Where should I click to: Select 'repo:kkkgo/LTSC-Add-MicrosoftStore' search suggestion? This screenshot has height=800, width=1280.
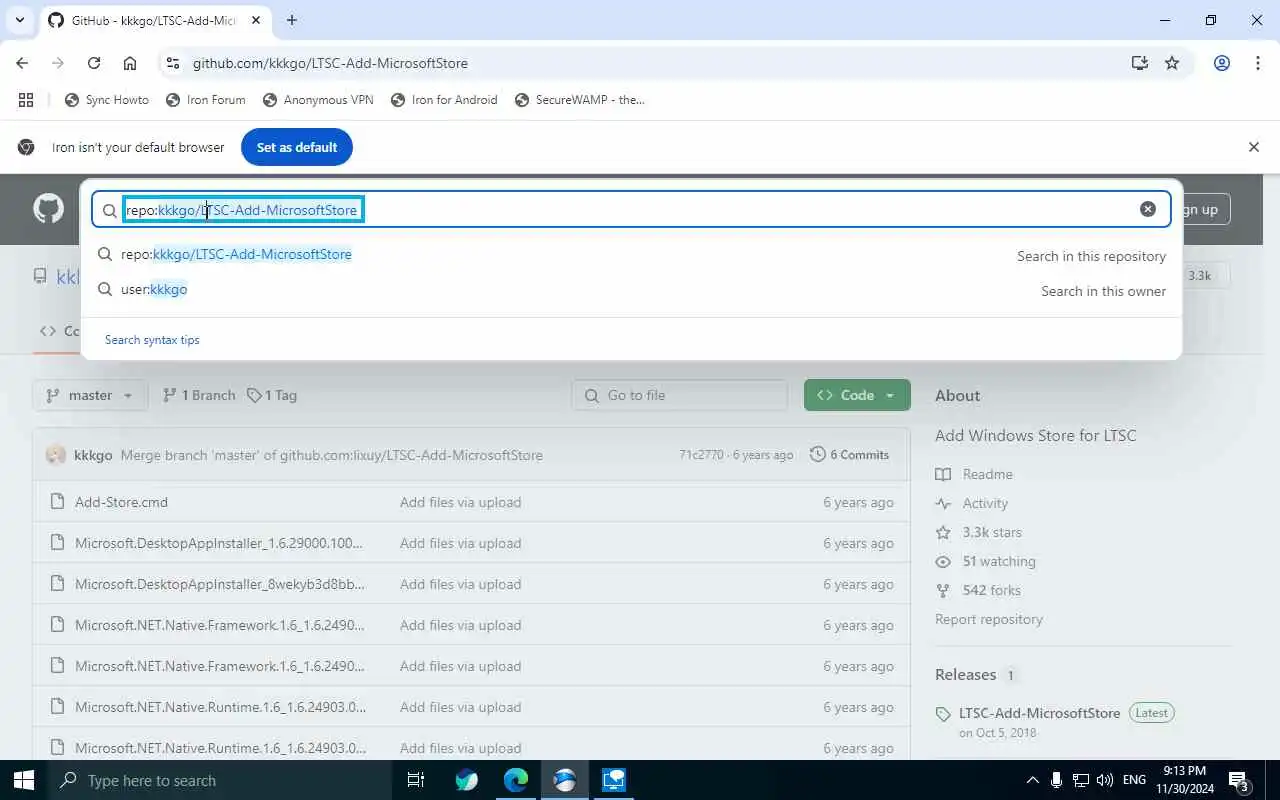[631, 254]
